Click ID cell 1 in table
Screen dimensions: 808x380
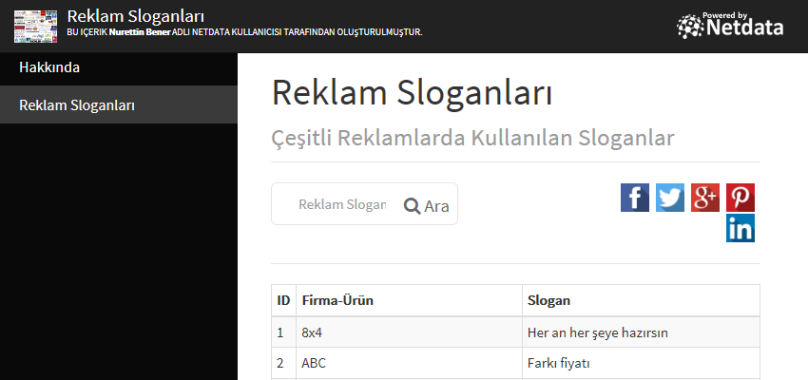coord(283,332)
